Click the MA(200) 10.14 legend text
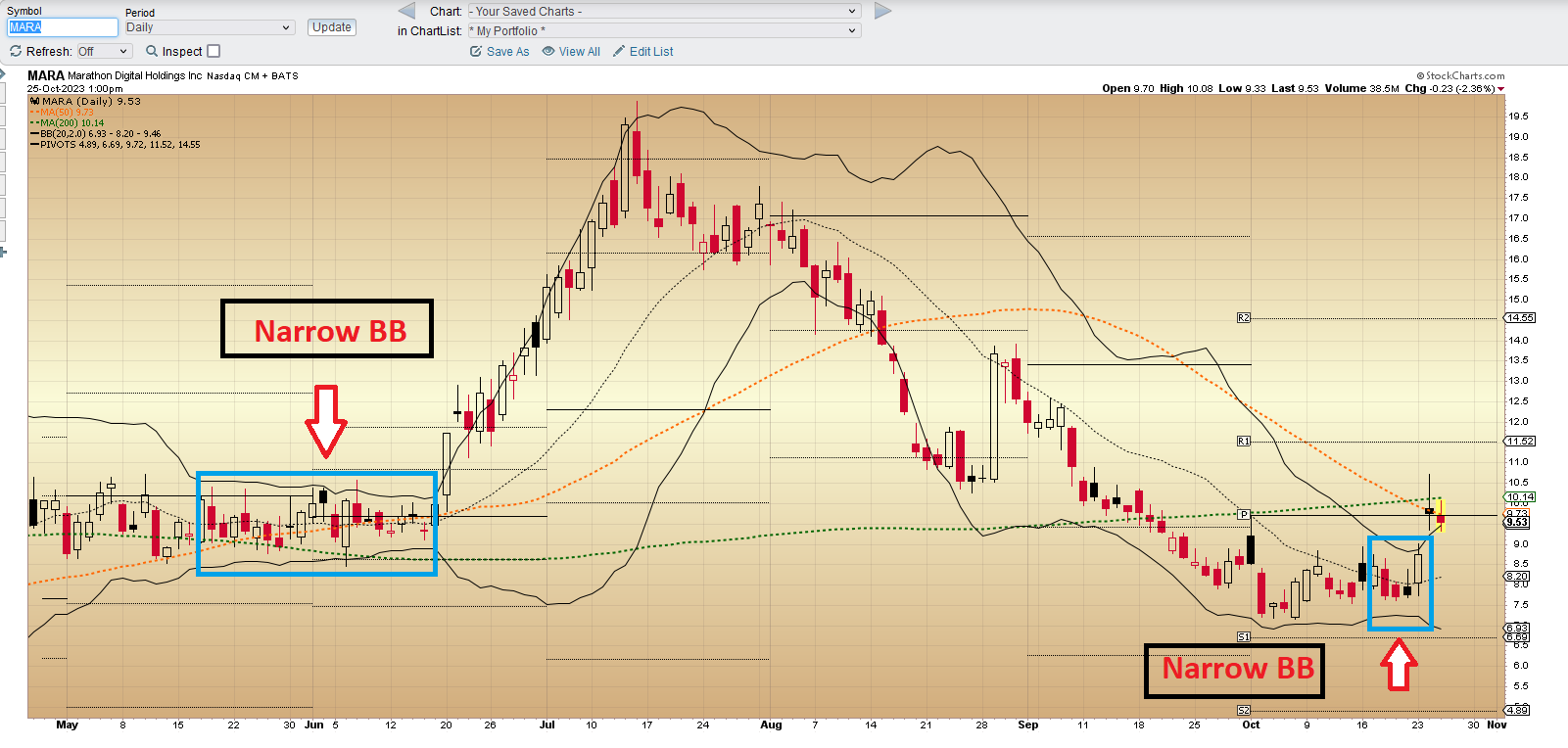Screen dimensions: 1568x748 71,123
